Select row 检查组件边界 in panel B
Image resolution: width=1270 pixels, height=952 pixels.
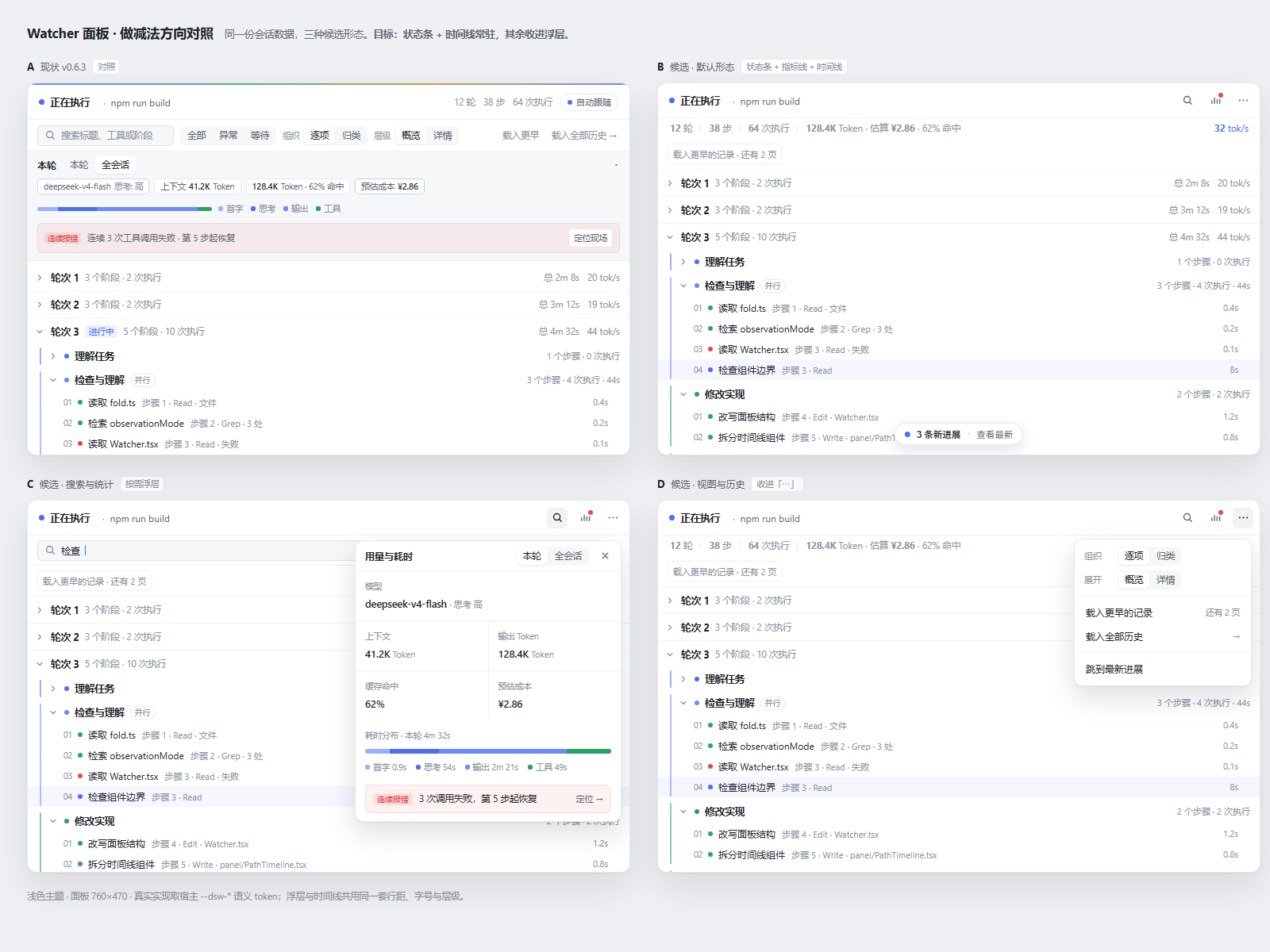click(x=959, y=370)
